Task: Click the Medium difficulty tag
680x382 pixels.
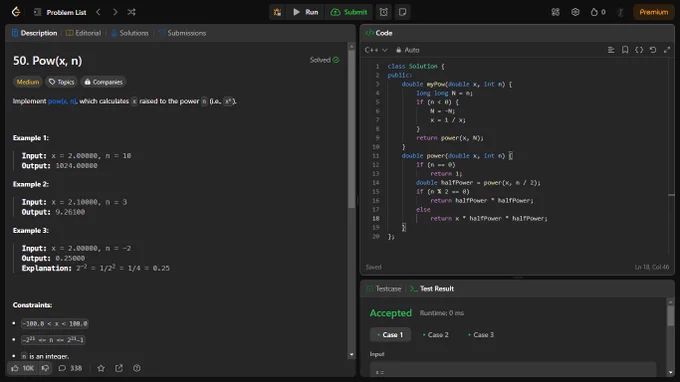Action: point(28,82)
